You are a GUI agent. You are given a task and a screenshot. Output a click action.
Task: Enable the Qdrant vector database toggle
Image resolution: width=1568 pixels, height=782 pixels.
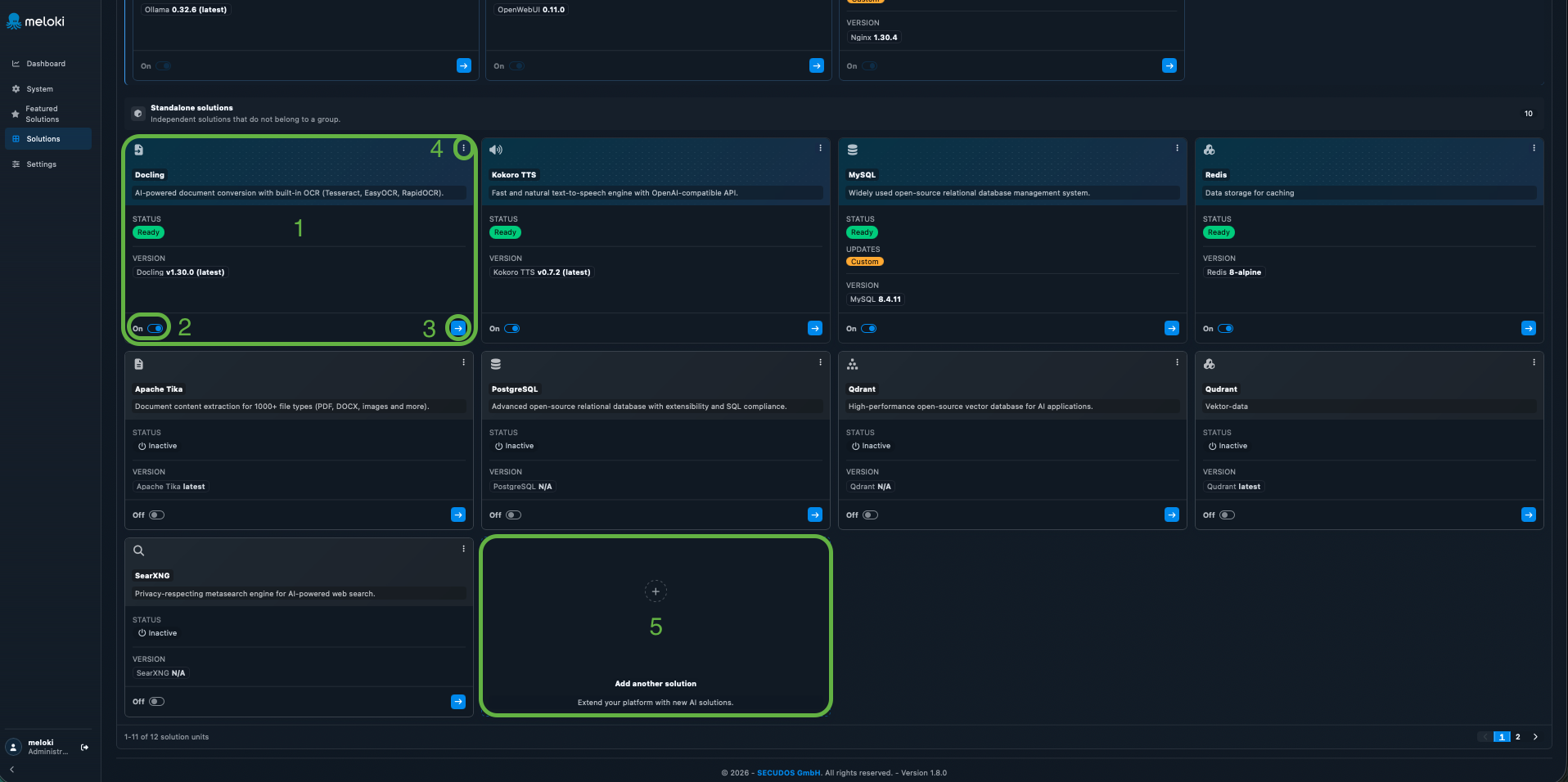click(871, 515)
